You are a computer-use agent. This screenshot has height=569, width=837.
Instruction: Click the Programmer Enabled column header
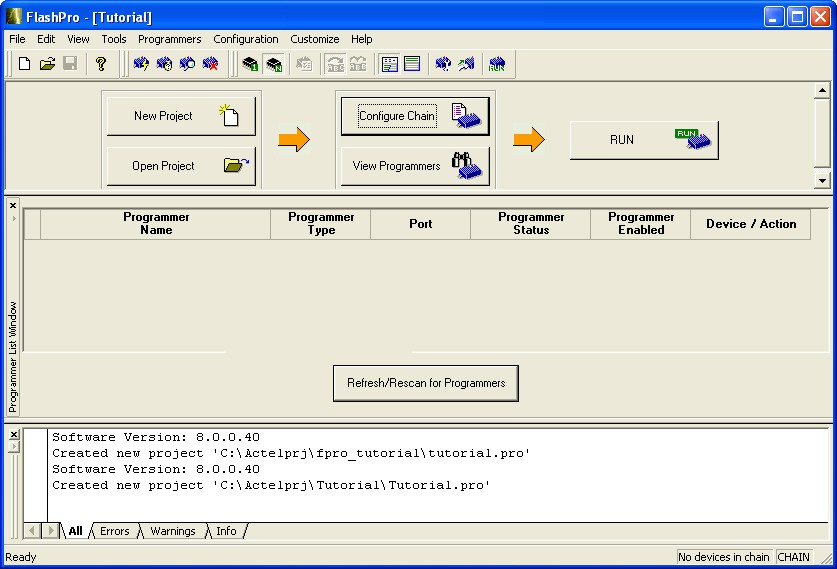pos(641,224)
